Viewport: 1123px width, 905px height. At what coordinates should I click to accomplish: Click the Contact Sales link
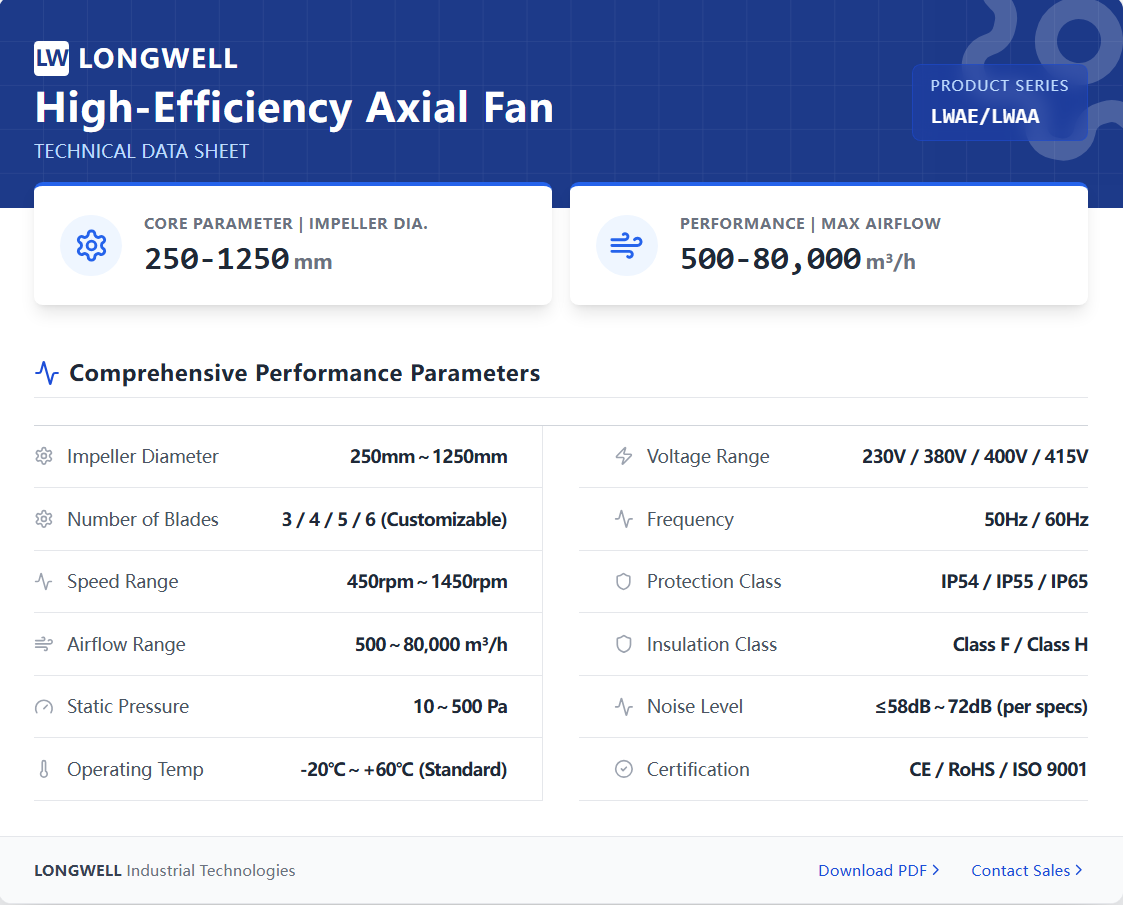click(x=1019, y=870)
